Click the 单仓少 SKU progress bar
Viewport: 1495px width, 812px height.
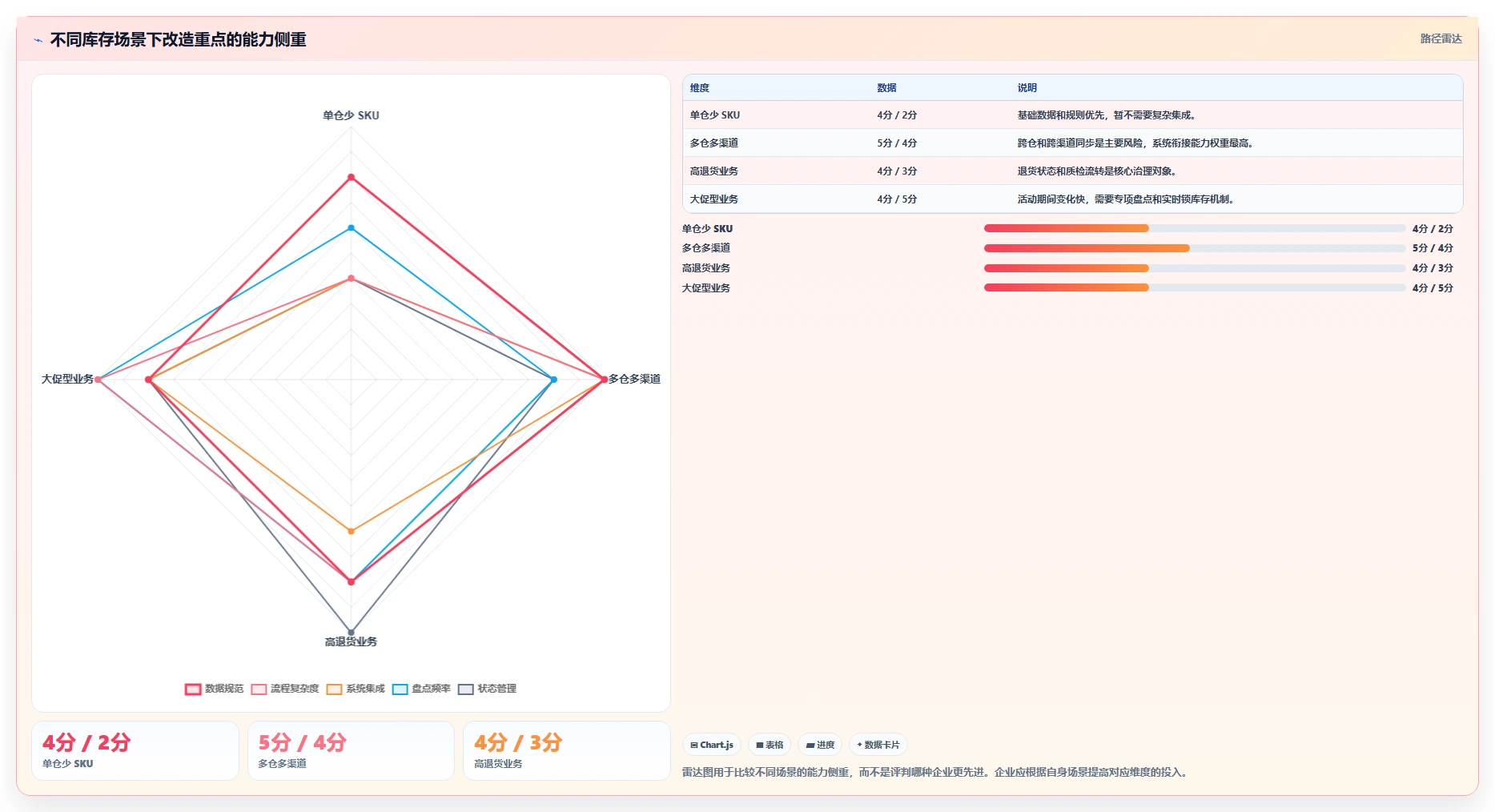pos(1195,228)
